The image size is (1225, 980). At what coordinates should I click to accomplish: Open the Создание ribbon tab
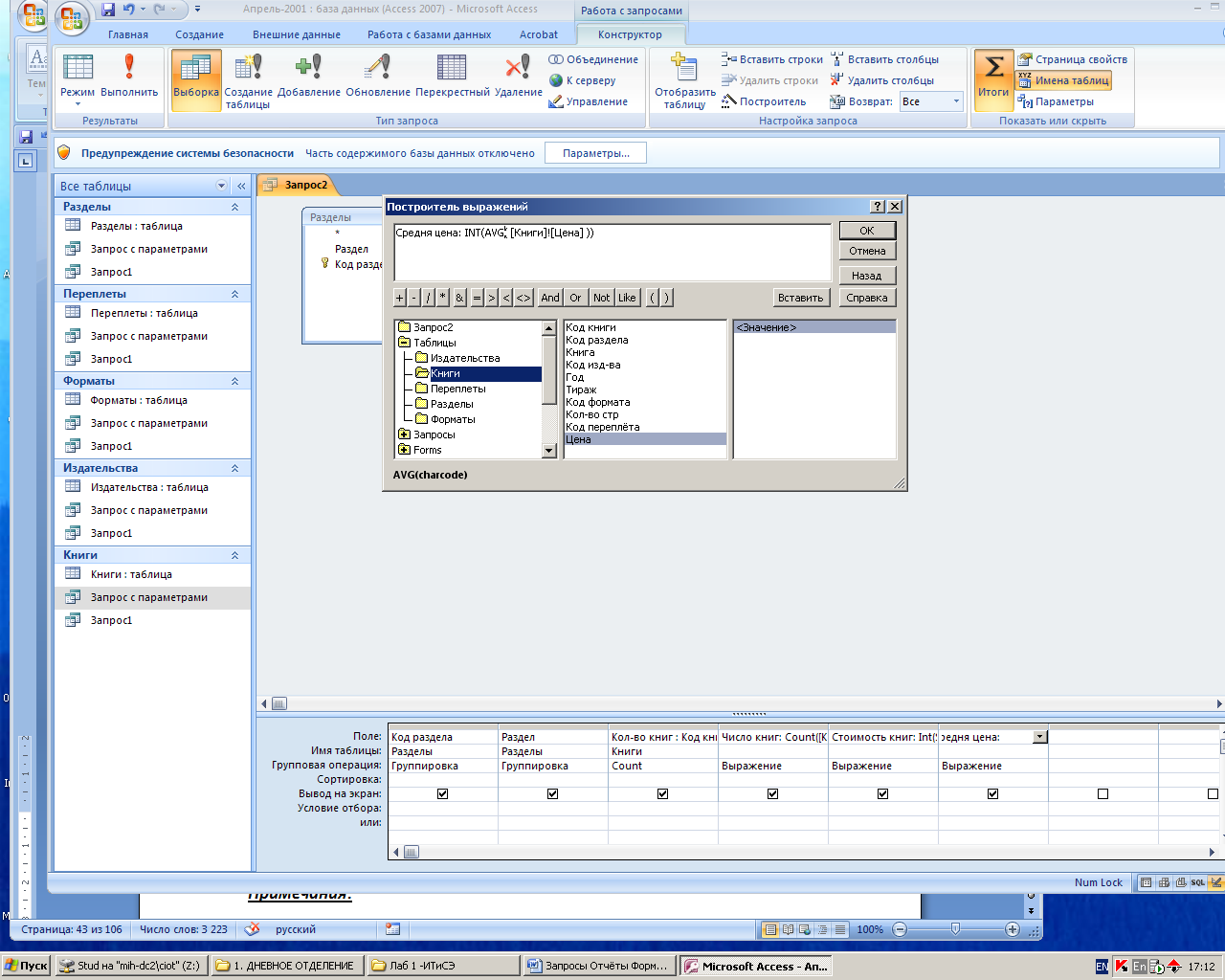(199, 34)
